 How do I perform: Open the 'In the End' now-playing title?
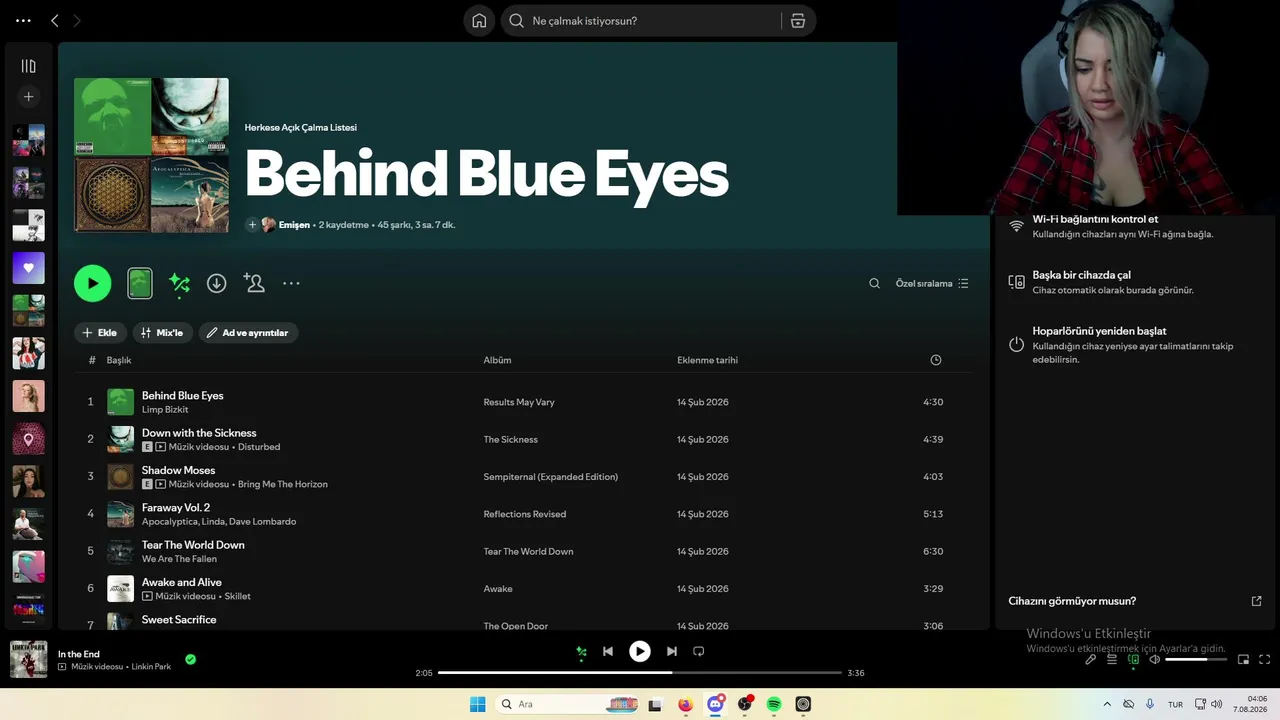coord(78,654)
